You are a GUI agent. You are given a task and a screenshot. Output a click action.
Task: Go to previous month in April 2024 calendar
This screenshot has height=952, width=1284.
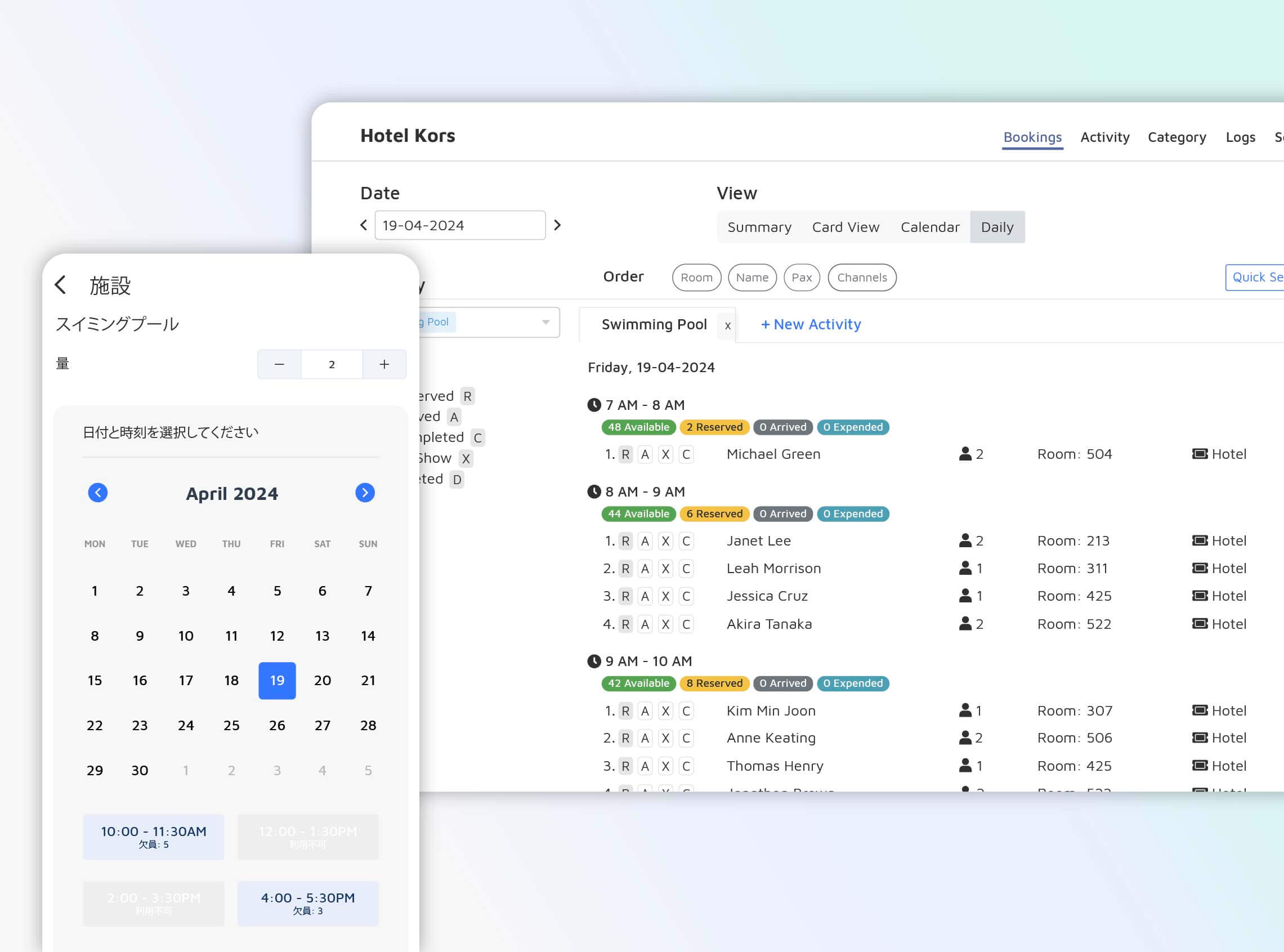pos(98,493)
